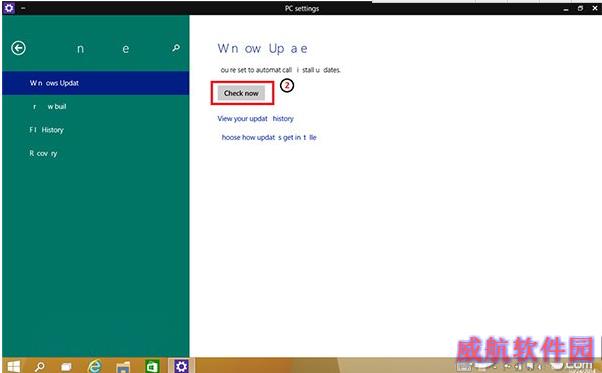Open Recovery in sidebar
This screenshot has height=373, width=602.
[95, 153]
